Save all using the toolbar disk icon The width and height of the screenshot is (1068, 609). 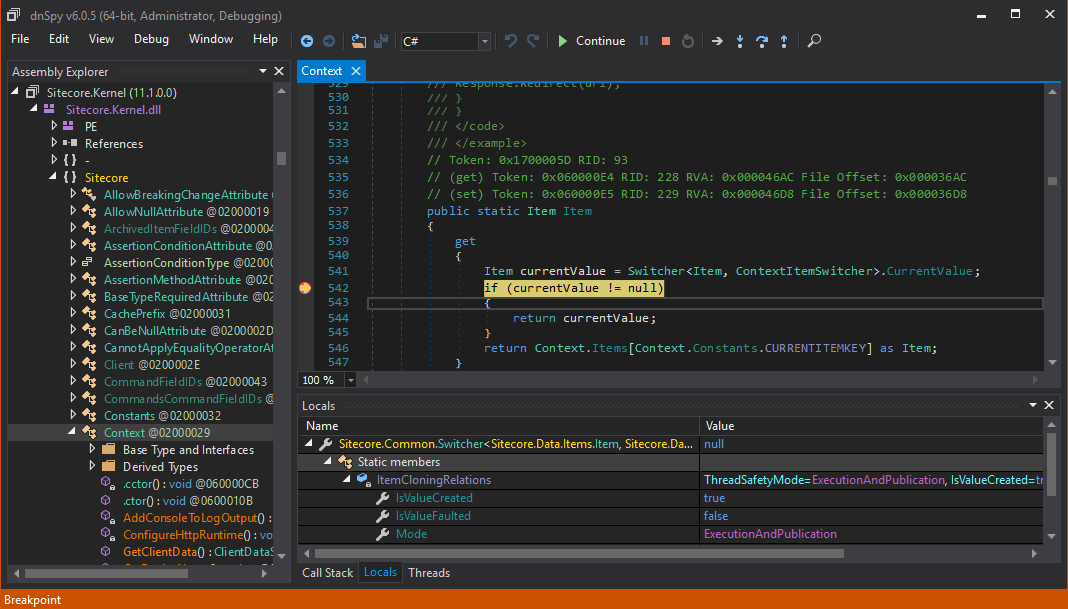click(x=381, y=41)
